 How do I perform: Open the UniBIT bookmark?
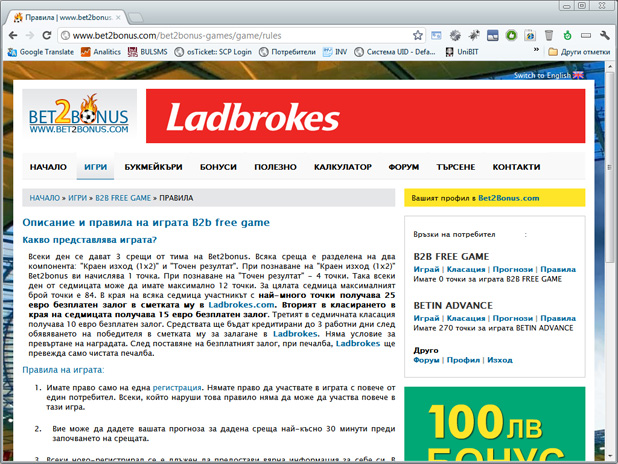pos(462,52)
